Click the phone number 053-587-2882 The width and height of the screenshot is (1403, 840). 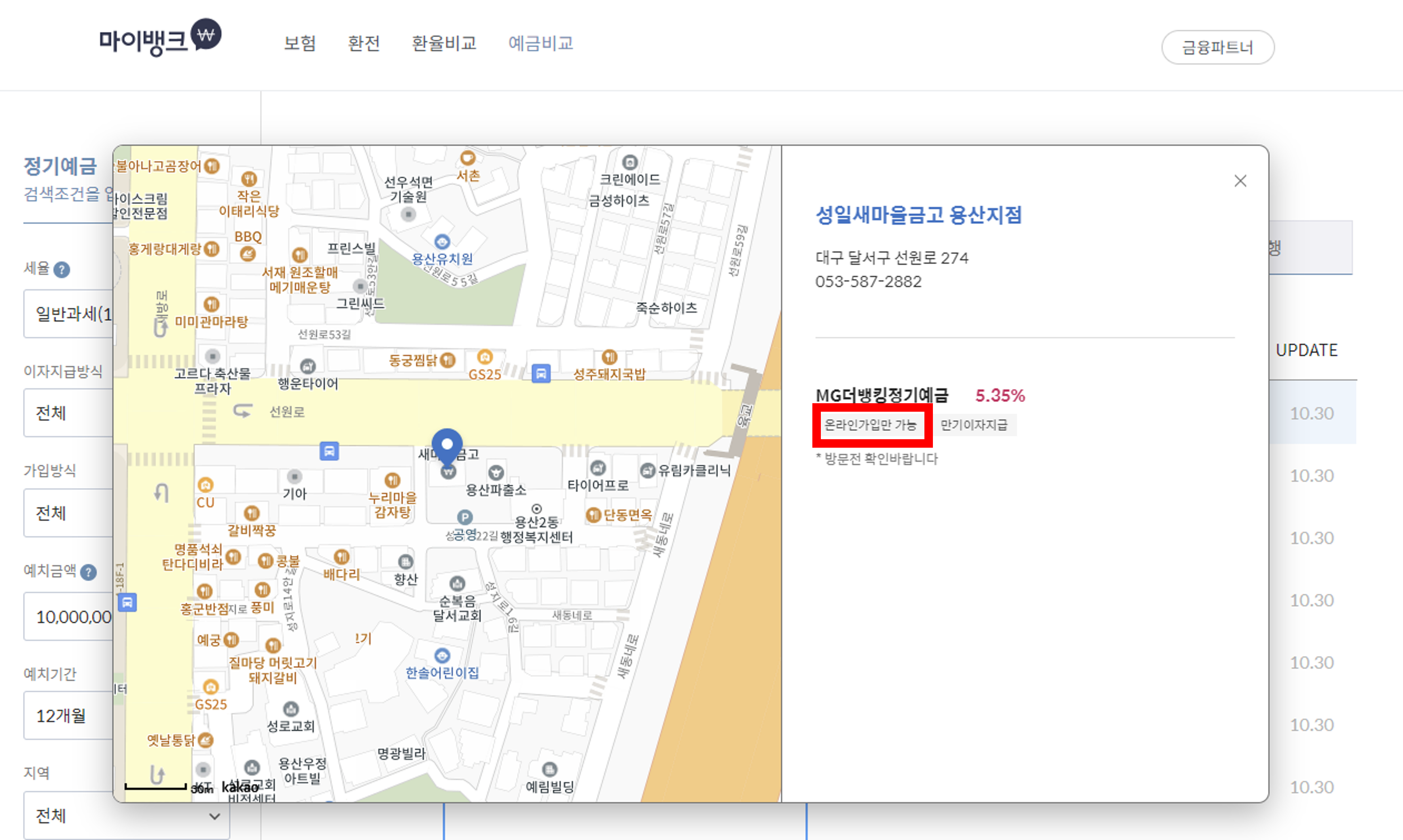(868, 281)
